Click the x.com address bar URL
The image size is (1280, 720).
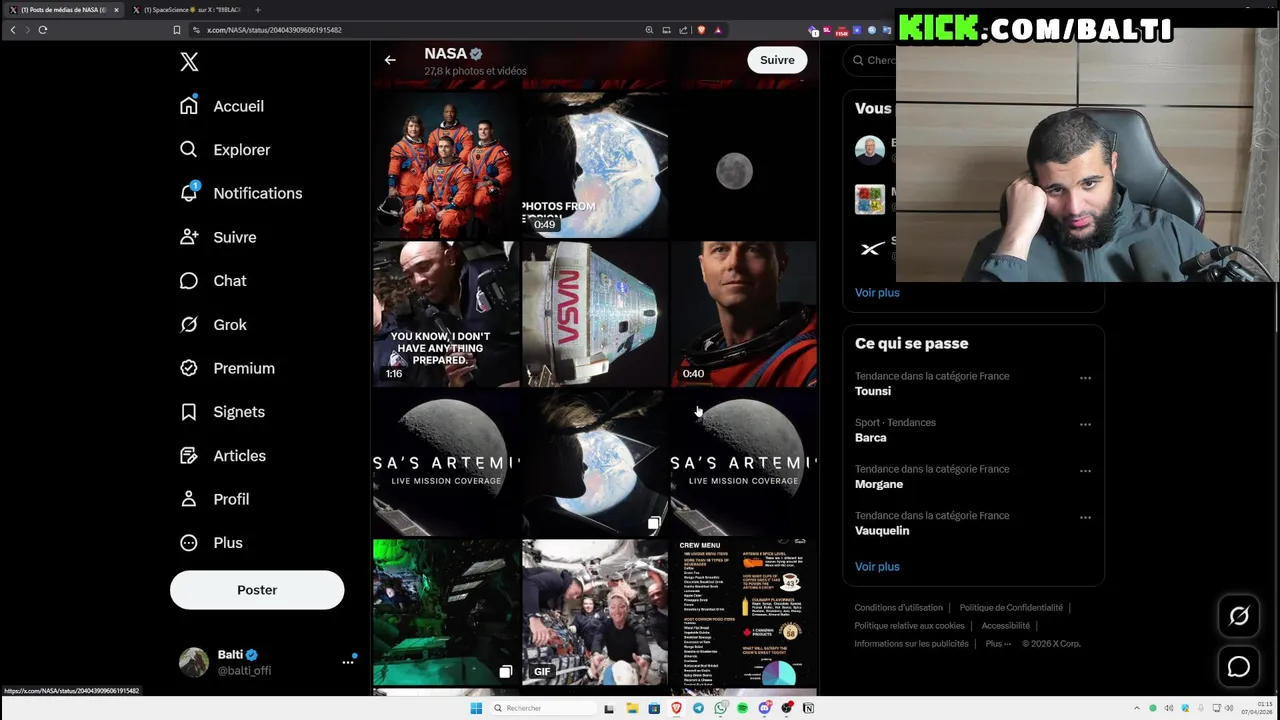click(x=274, y=30)
